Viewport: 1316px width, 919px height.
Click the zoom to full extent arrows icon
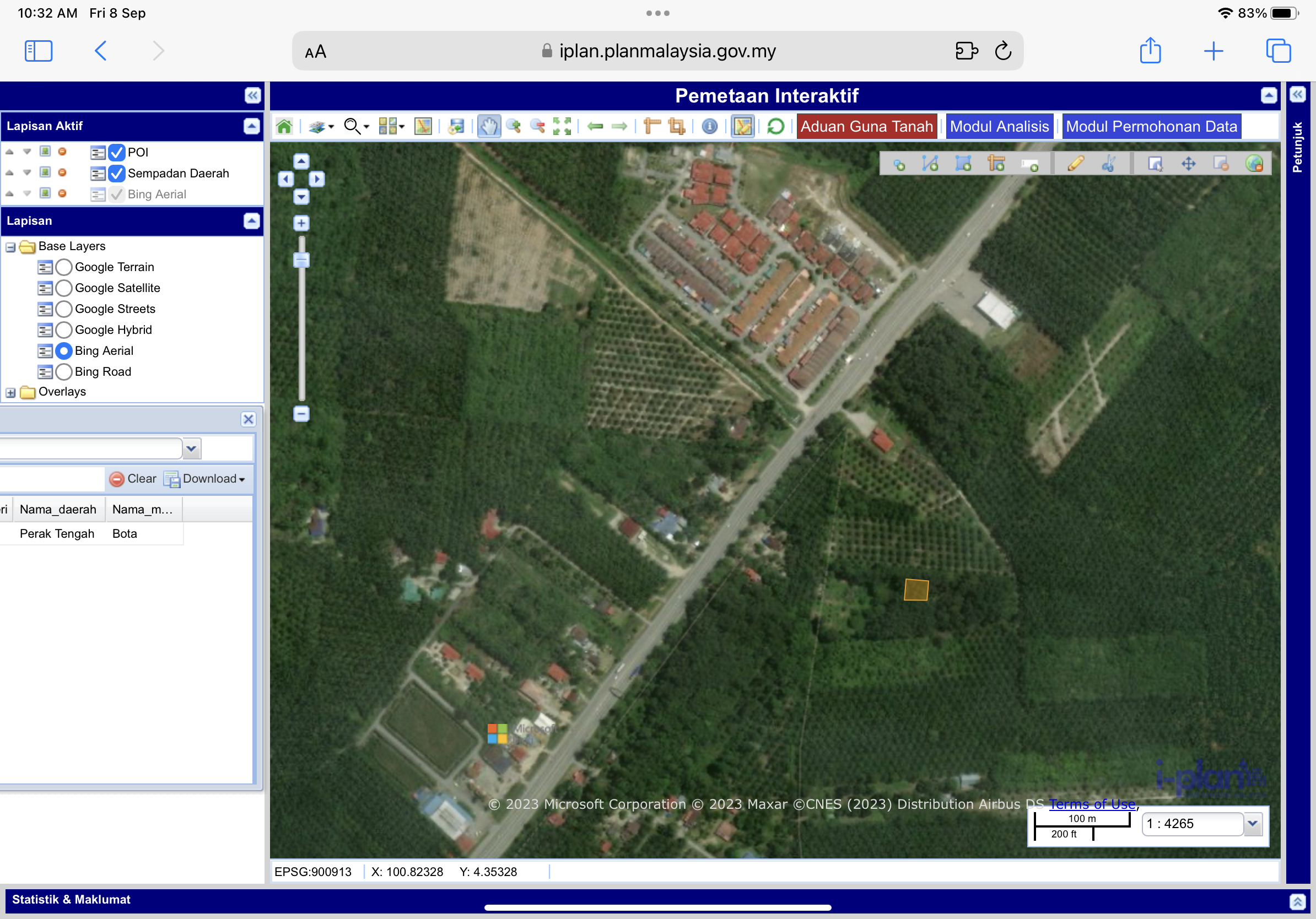click(562, 126)
